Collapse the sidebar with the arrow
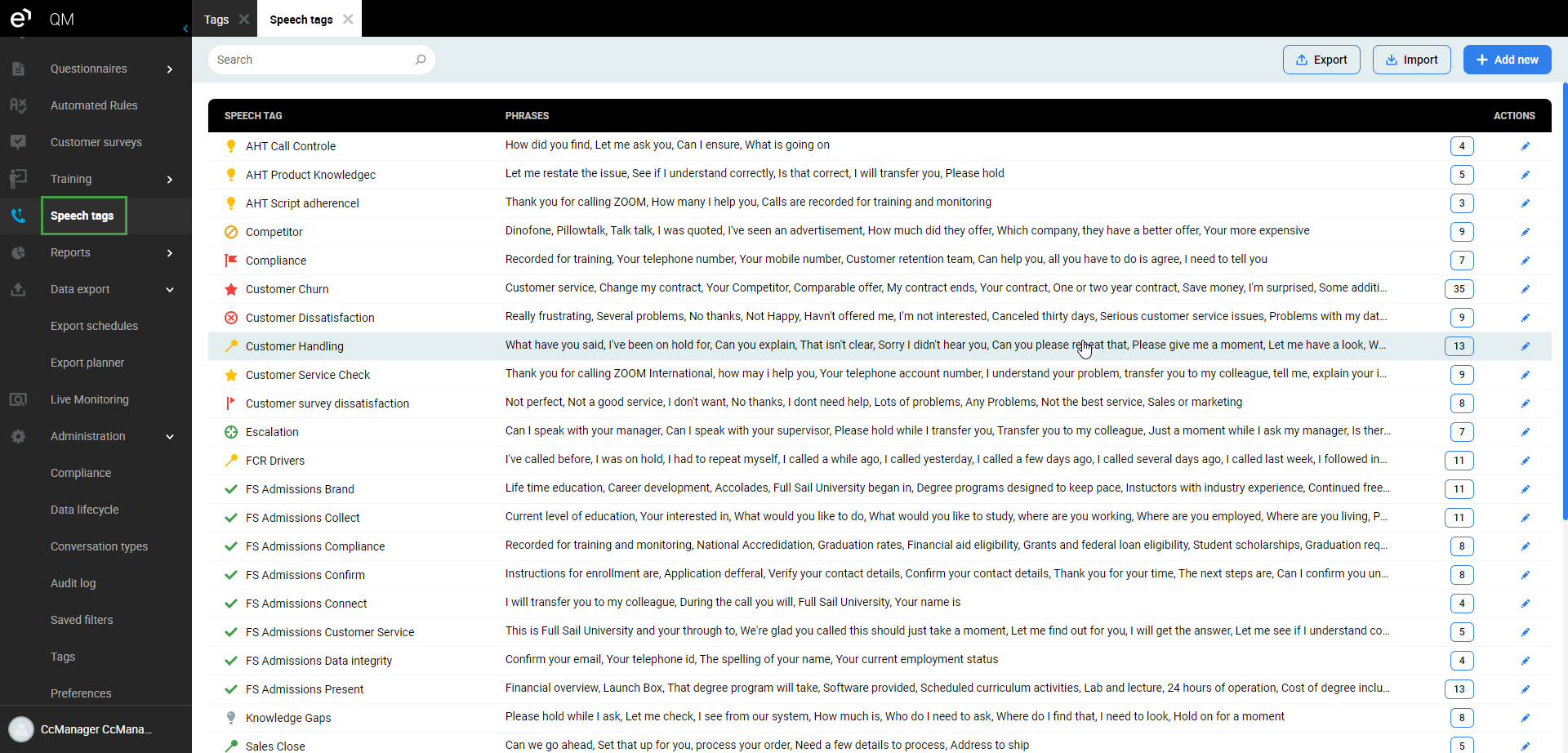Image resolution: width=1568 pixels, height=753 pixels. [x=185, y=29]
